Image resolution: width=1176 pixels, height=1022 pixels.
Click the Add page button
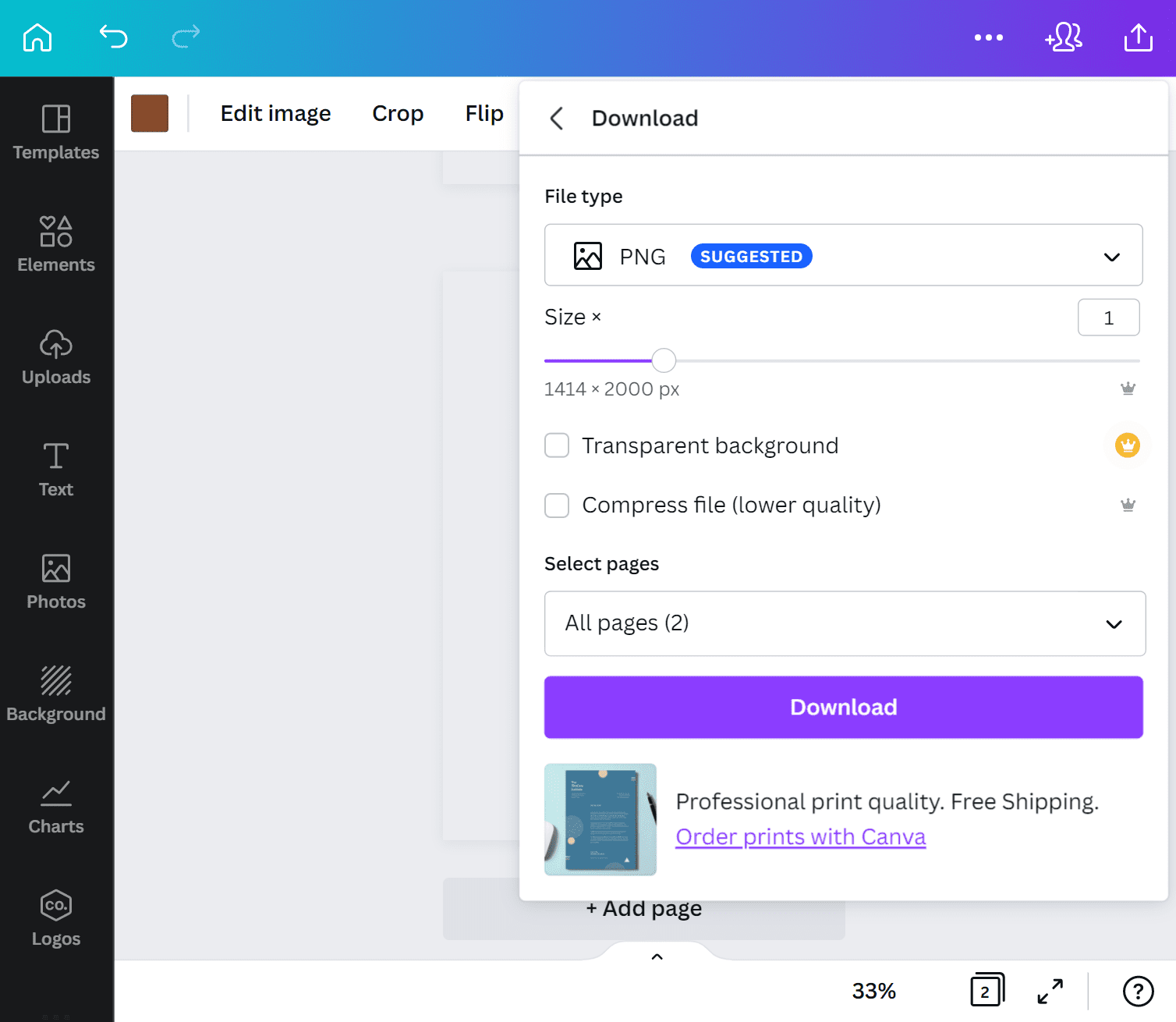point(644,909)
